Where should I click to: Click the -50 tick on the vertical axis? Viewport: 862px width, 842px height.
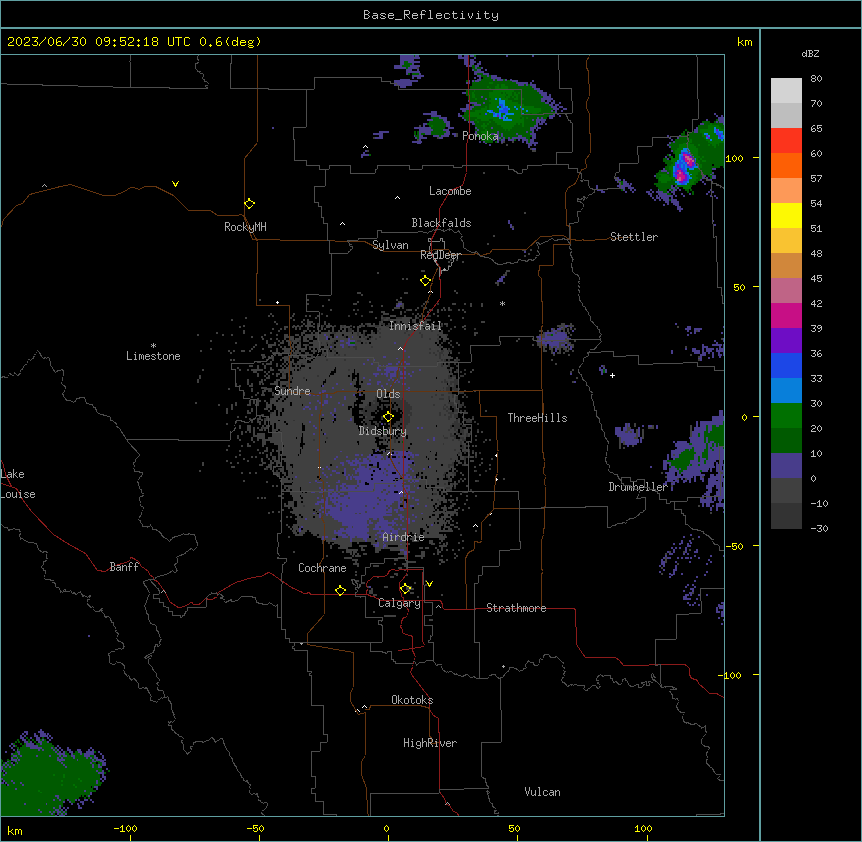click(734, 546)
